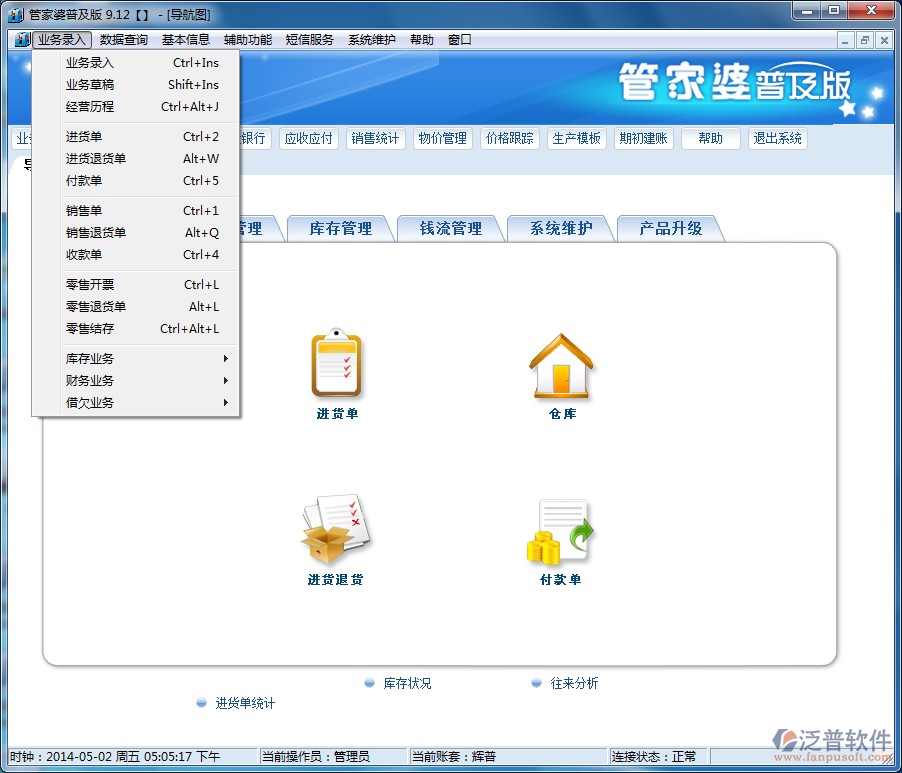Click the 应收应付 toolbar button
This screenshot has width=902, height=773.
click(308, 138)
